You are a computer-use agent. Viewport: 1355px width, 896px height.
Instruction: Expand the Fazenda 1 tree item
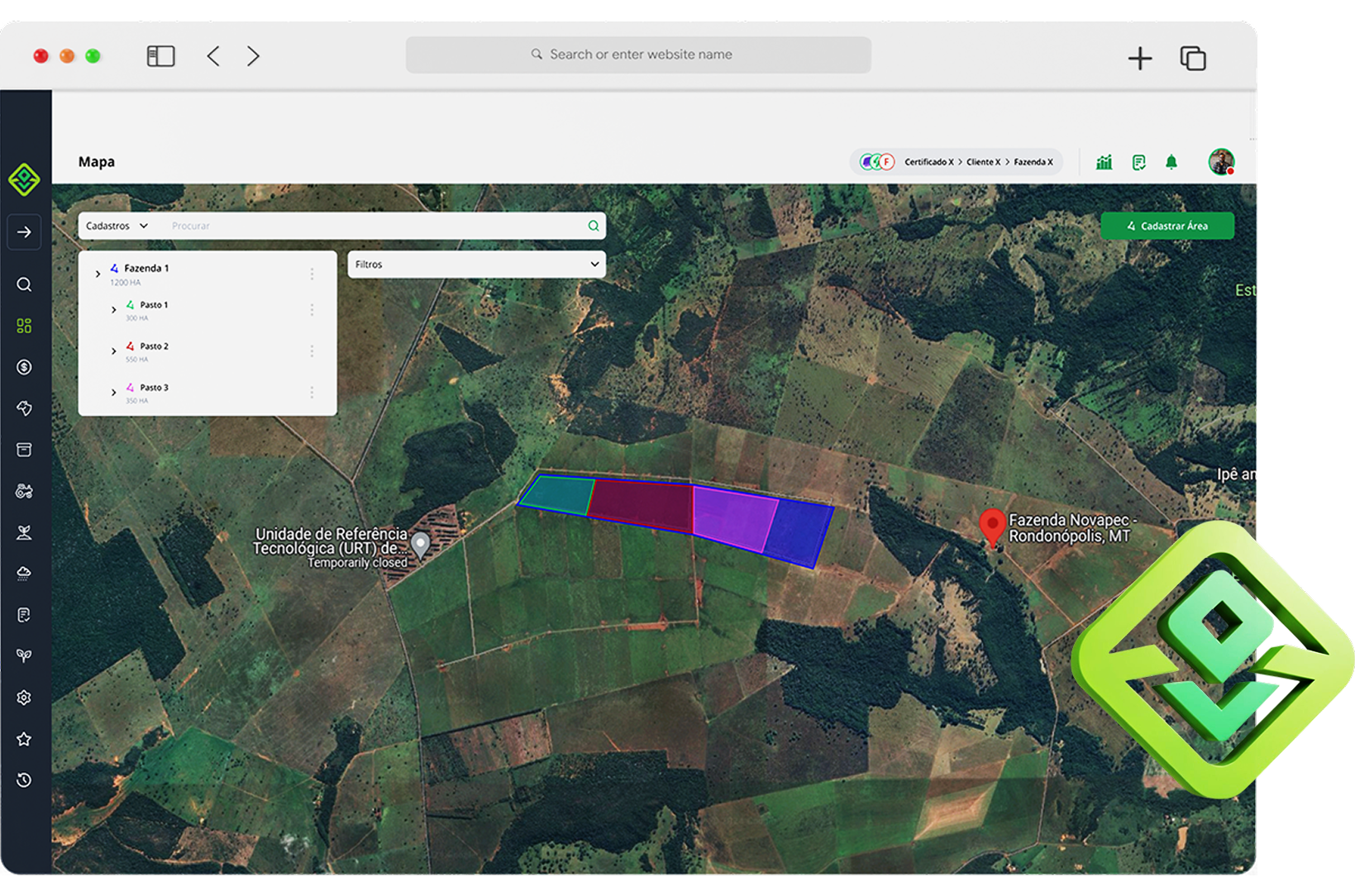(x=98, y=274)
